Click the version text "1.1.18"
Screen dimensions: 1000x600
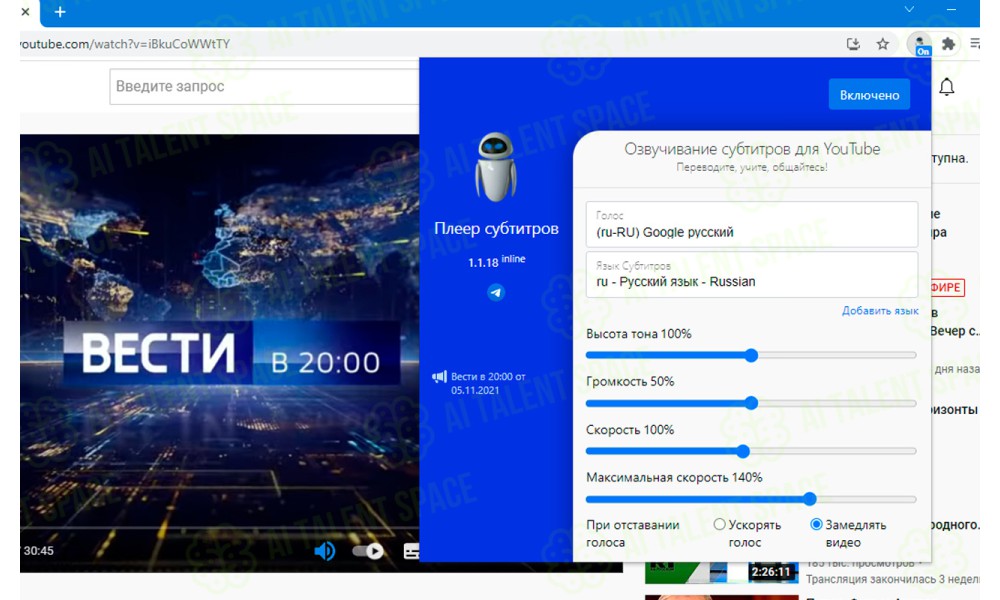(x=483, y=263)
